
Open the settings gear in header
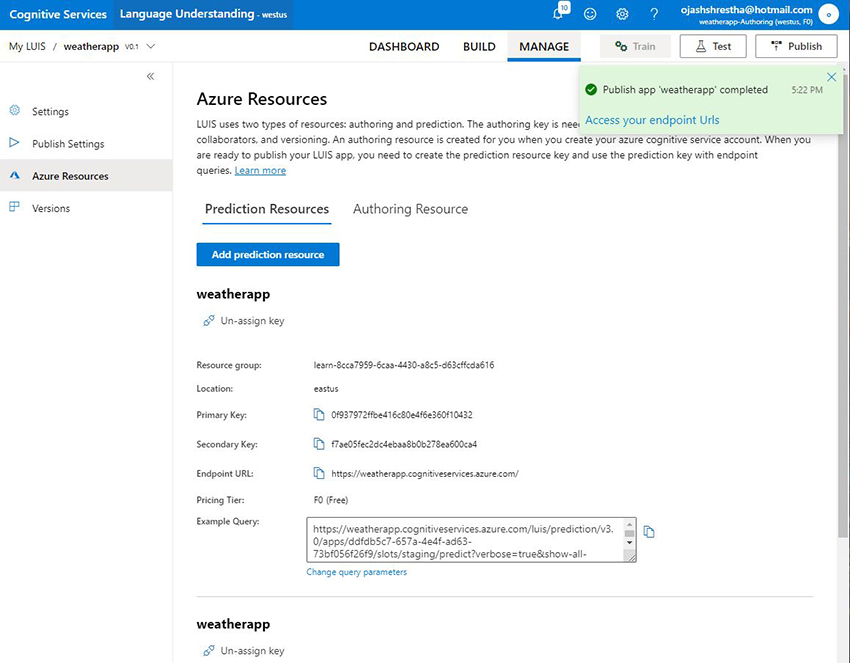click(x=622, y=14)
